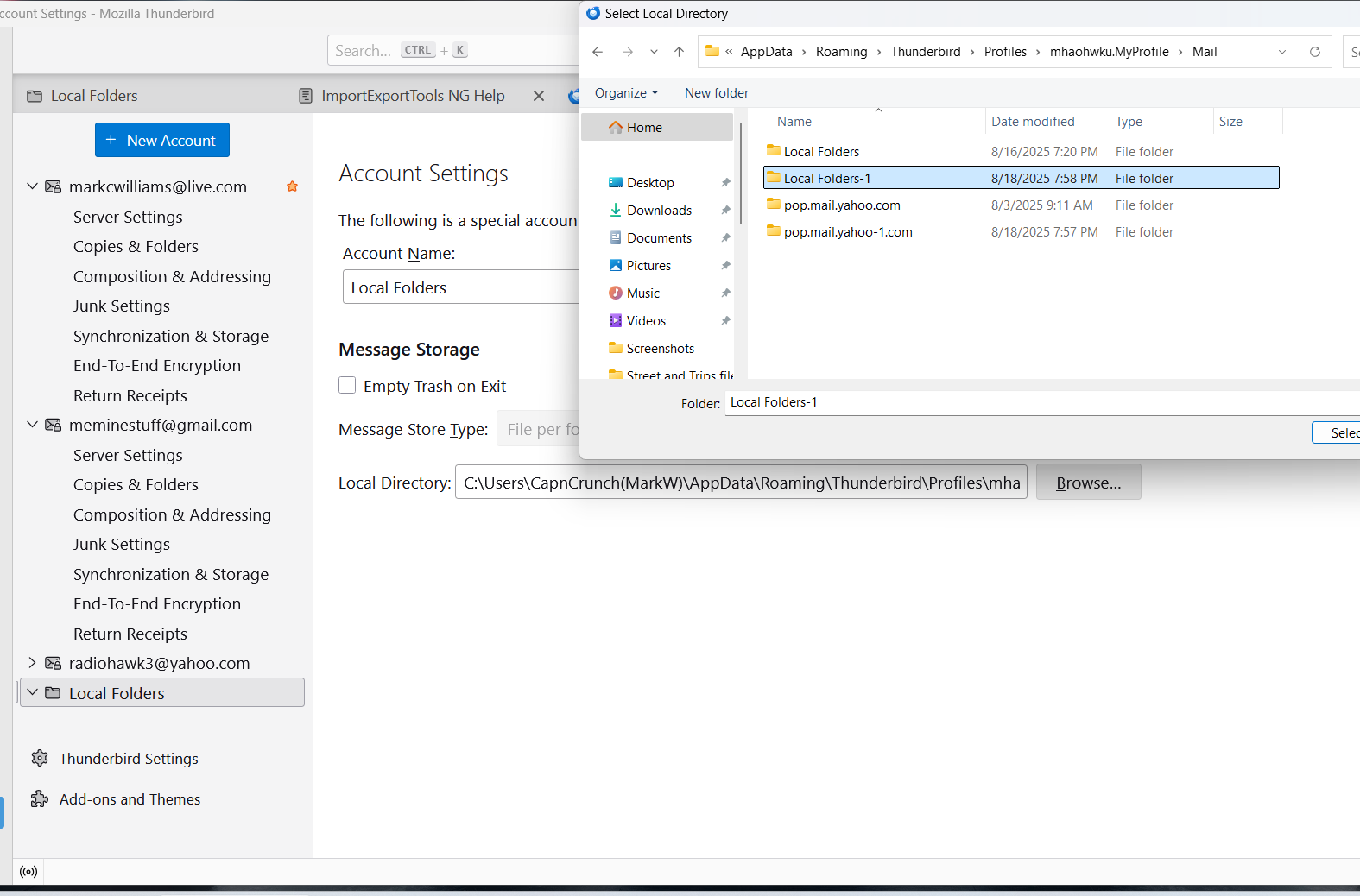This screenshot has height=896, width=1360.
Task: Open the address bar history dropdown
Action: [x=1281, y=52]
